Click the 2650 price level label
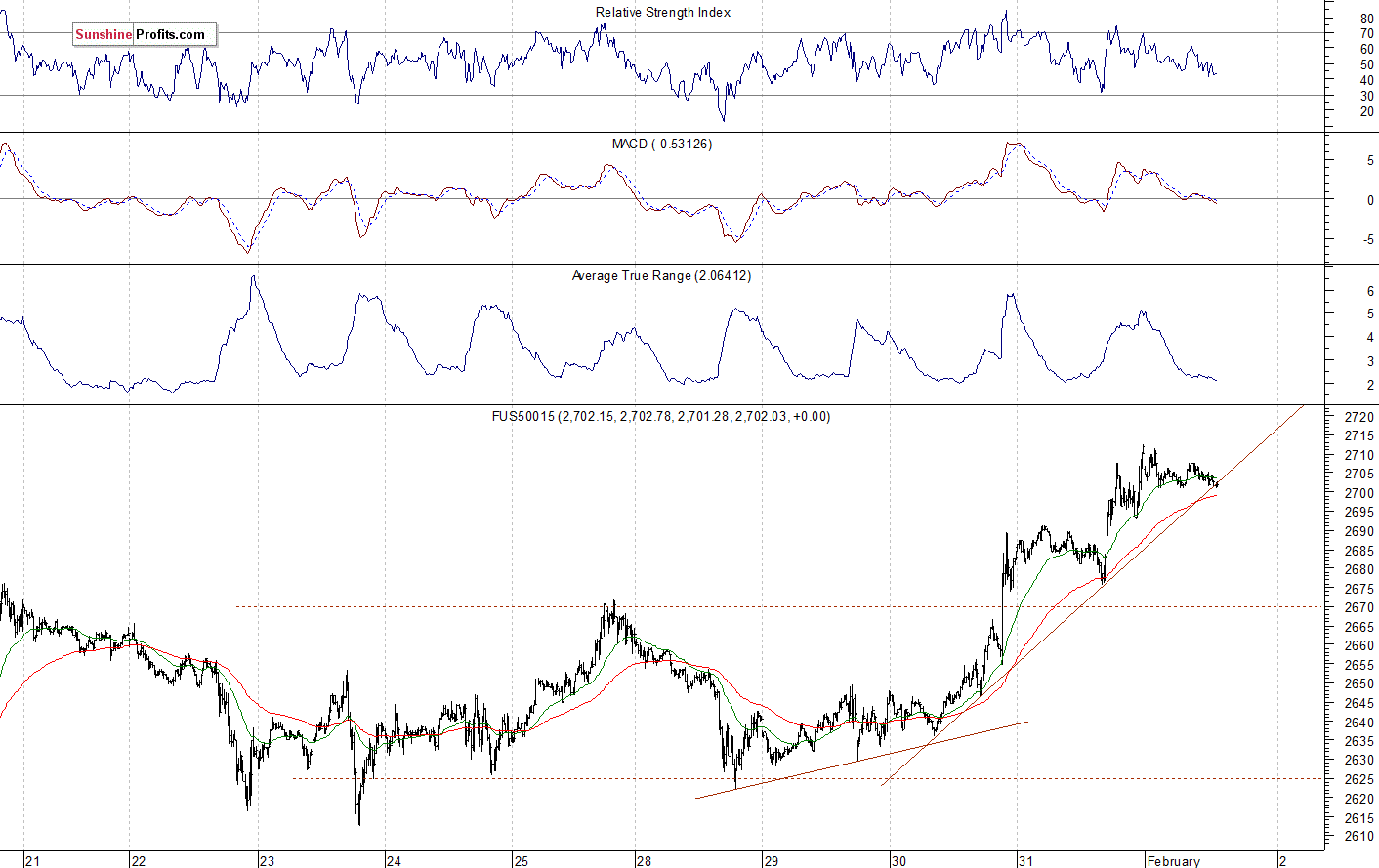This screenshot has height=868, width=1379. coord(1359,683)
